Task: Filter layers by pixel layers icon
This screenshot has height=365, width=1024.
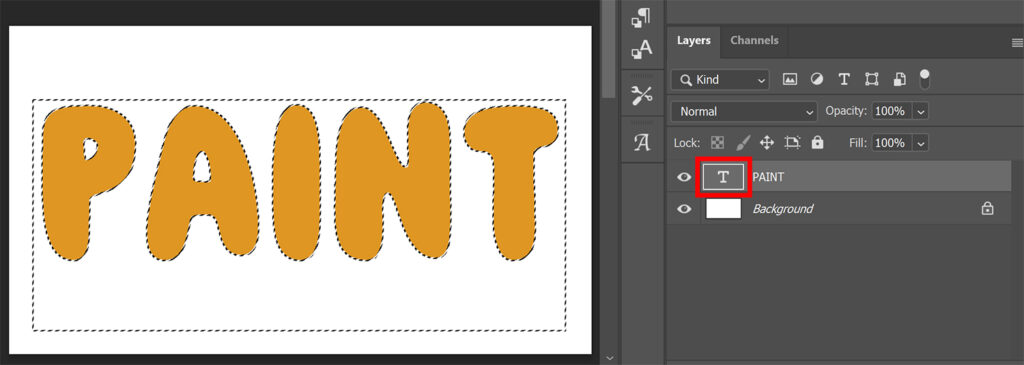Action: coord(790,80)
